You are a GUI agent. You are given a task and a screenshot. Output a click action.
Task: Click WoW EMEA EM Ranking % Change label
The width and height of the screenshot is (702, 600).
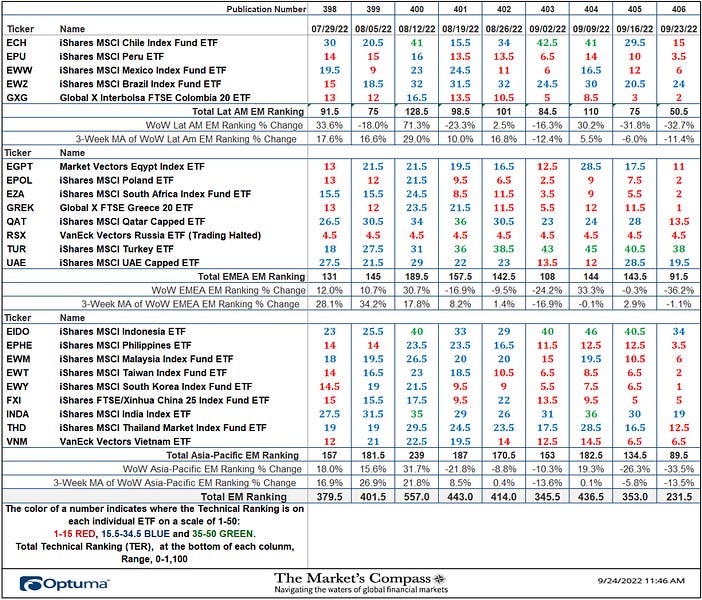(228, 290)
